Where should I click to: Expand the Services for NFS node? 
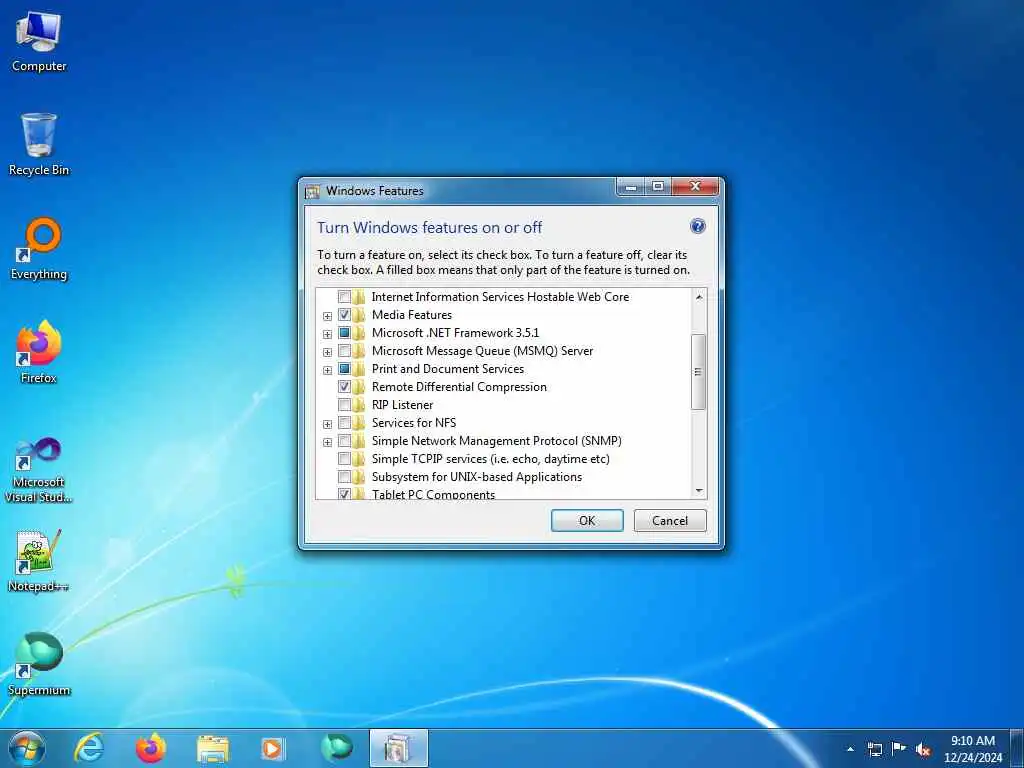[x=327, y=424]
